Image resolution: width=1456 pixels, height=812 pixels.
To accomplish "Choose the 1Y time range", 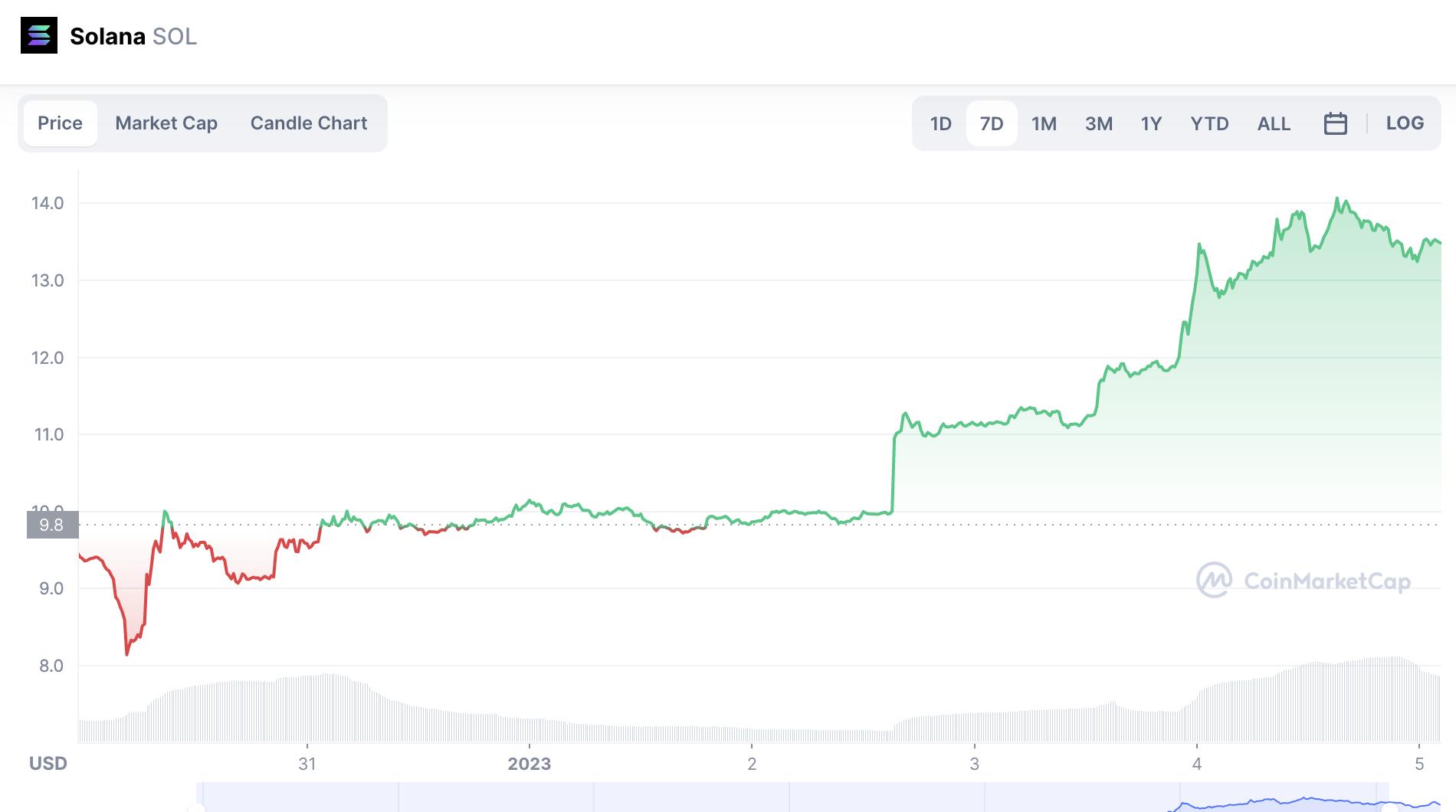I will click(x=1151, y=123).
